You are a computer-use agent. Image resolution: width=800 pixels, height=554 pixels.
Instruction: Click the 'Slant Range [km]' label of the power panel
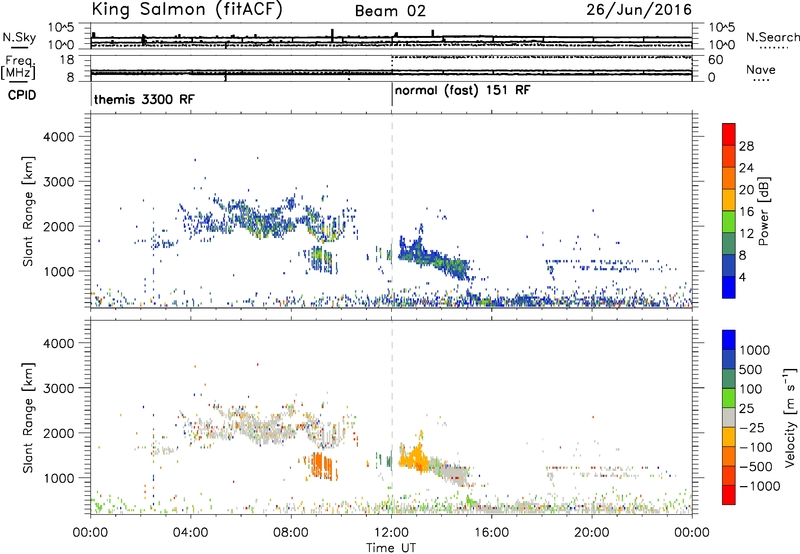click(x=28, y=211)
